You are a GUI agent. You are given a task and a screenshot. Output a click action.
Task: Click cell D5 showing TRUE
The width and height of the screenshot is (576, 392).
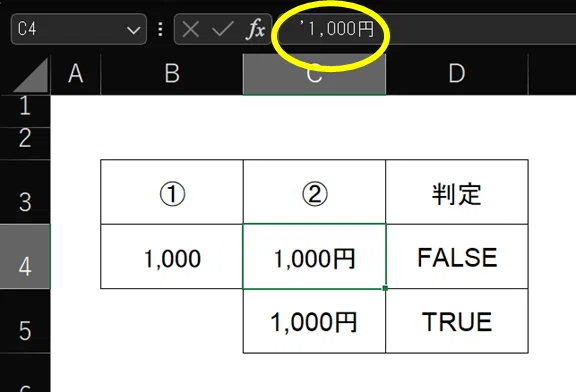point(457,321)
